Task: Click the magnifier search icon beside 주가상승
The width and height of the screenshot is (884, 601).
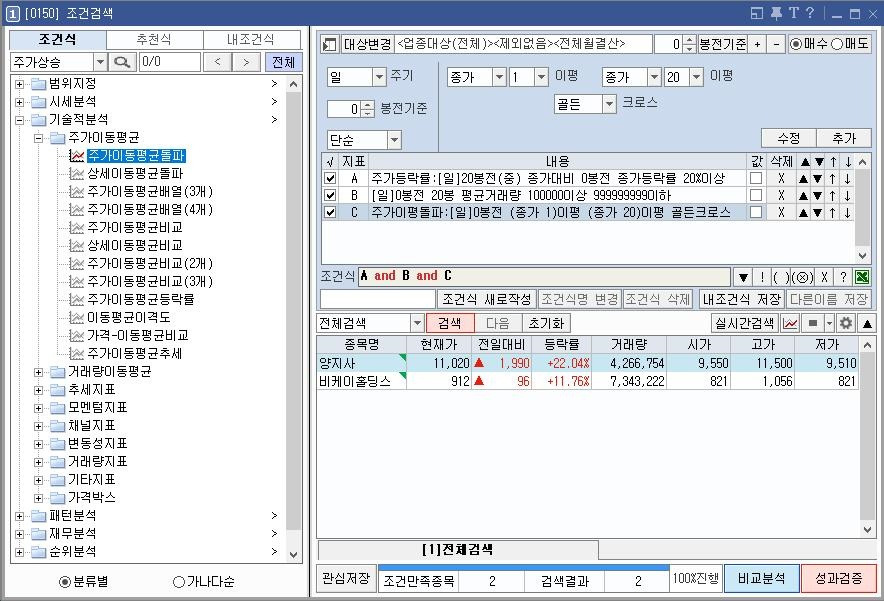Action: click(x=124, y=60)
